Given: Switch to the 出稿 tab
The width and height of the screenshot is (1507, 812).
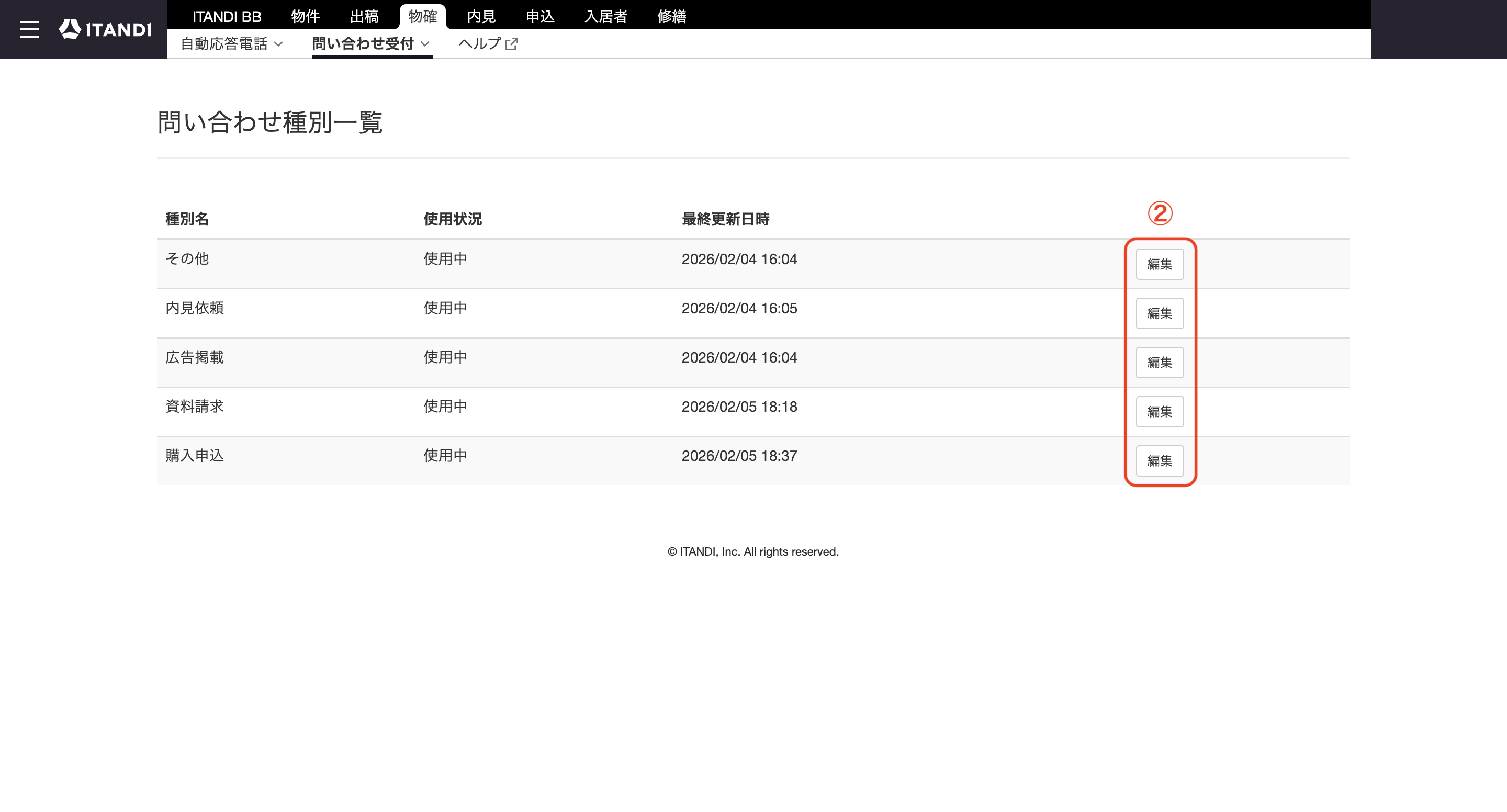Looking at the screenshot, I should coord(364,16).
